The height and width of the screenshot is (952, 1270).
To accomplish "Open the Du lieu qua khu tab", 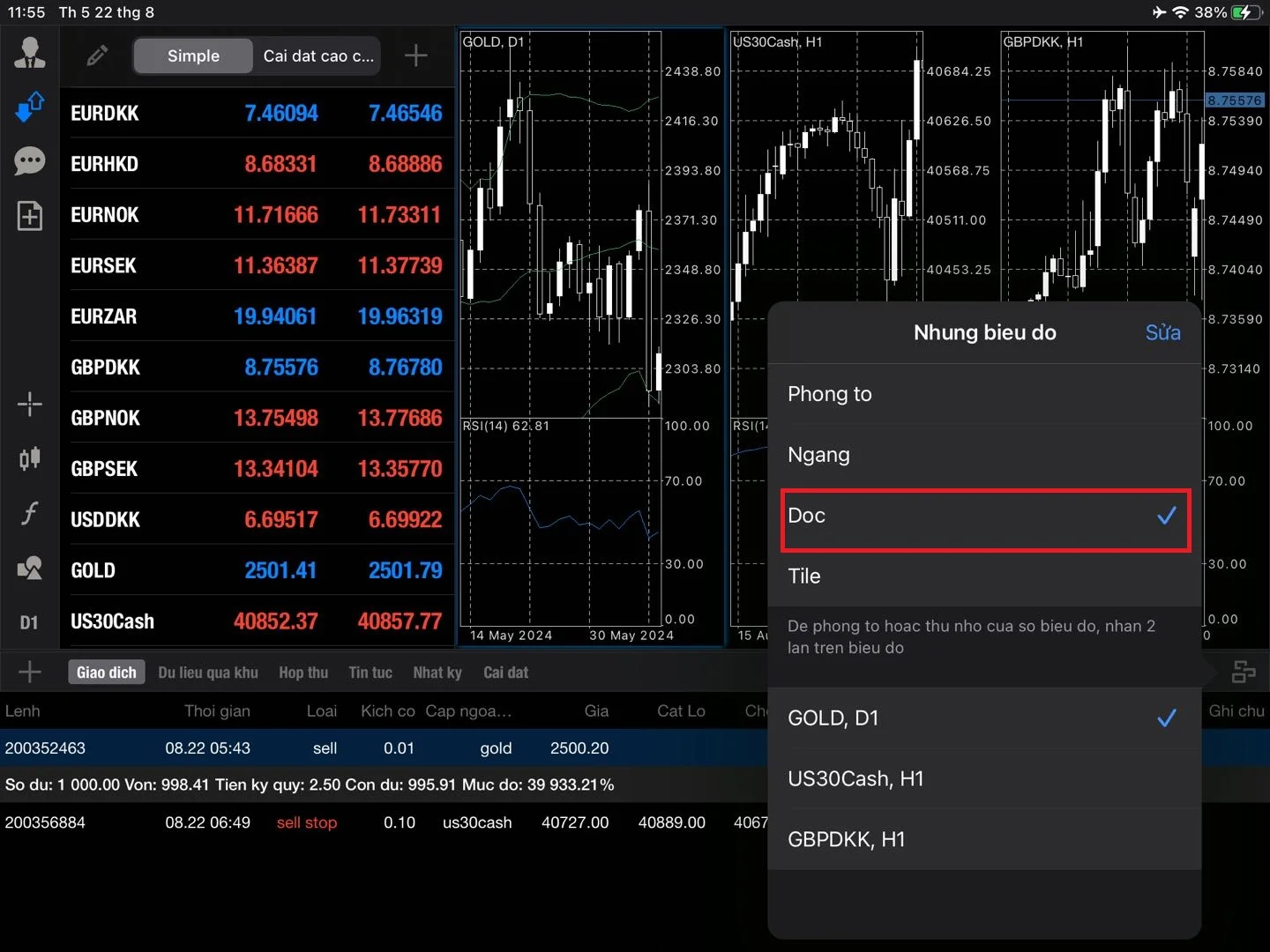I will tap(208, 673).
